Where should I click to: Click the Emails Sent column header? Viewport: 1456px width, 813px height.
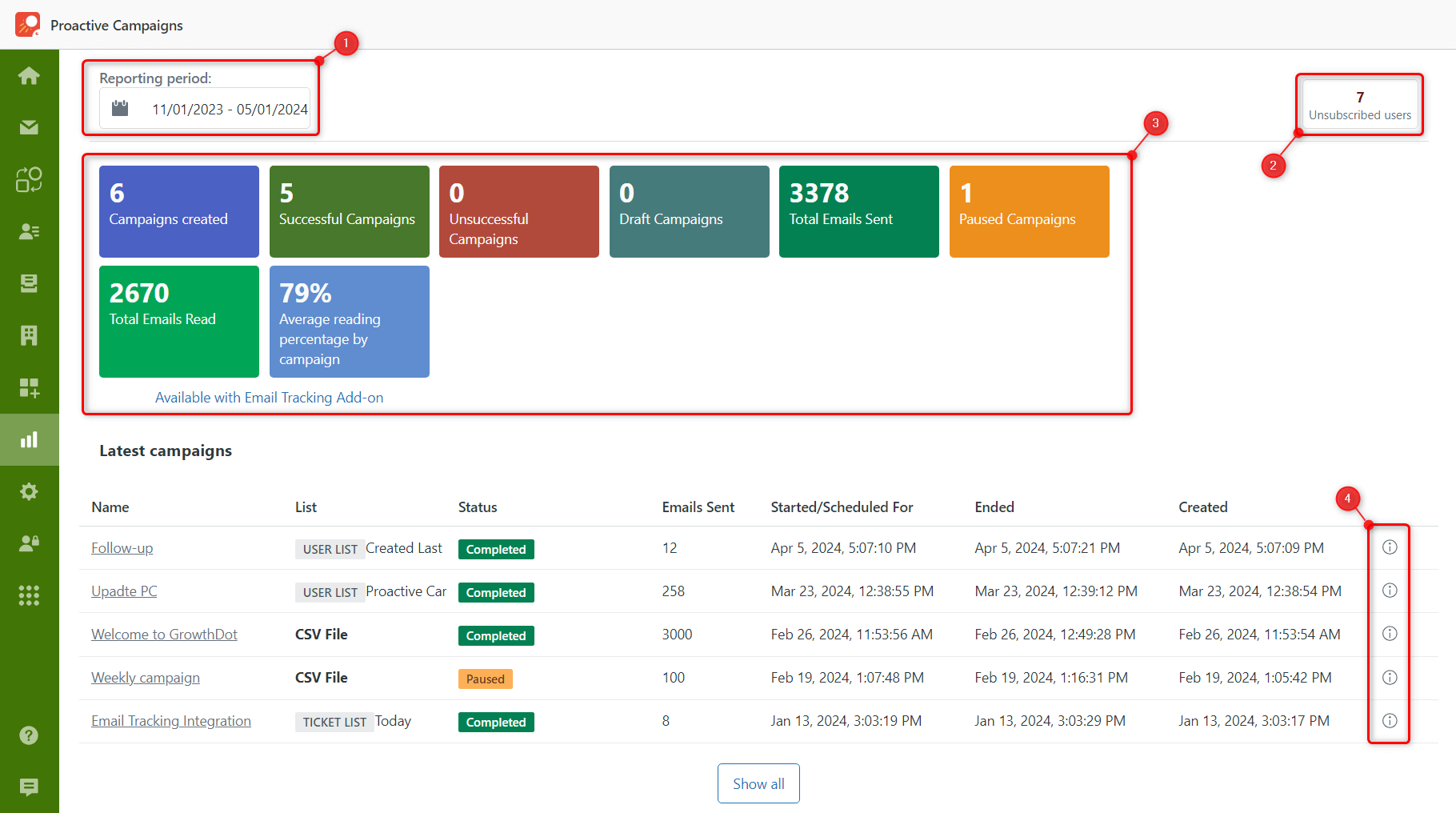[698, 507]
